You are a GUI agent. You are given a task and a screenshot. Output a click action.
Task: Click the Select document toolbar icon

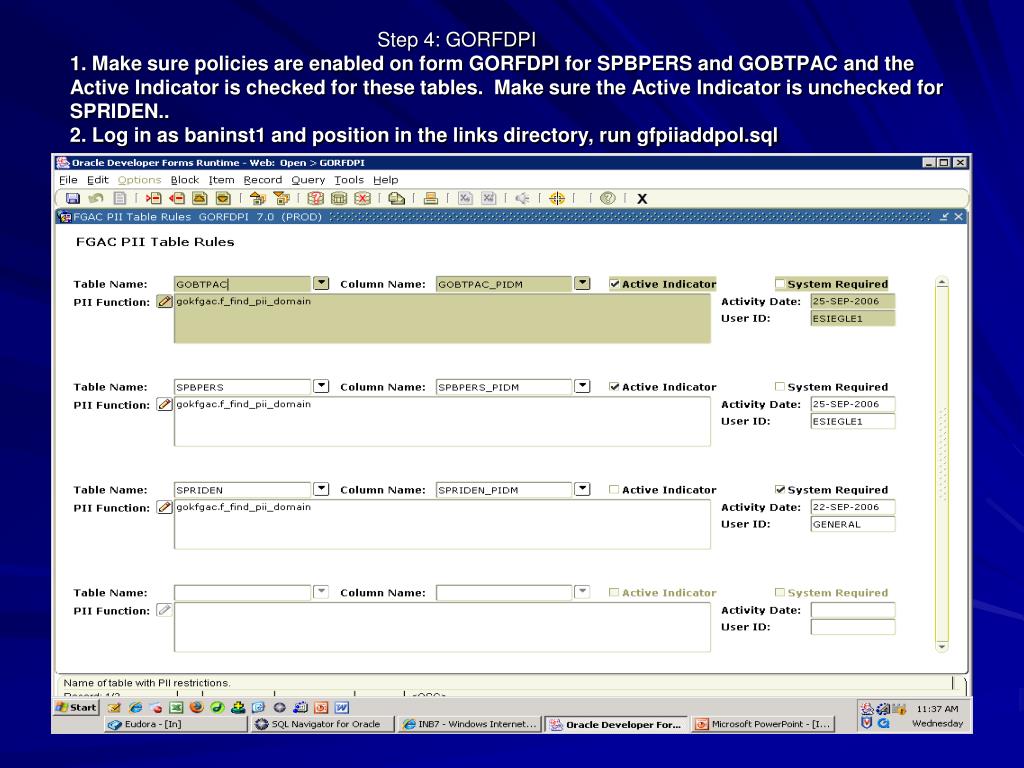120,199
